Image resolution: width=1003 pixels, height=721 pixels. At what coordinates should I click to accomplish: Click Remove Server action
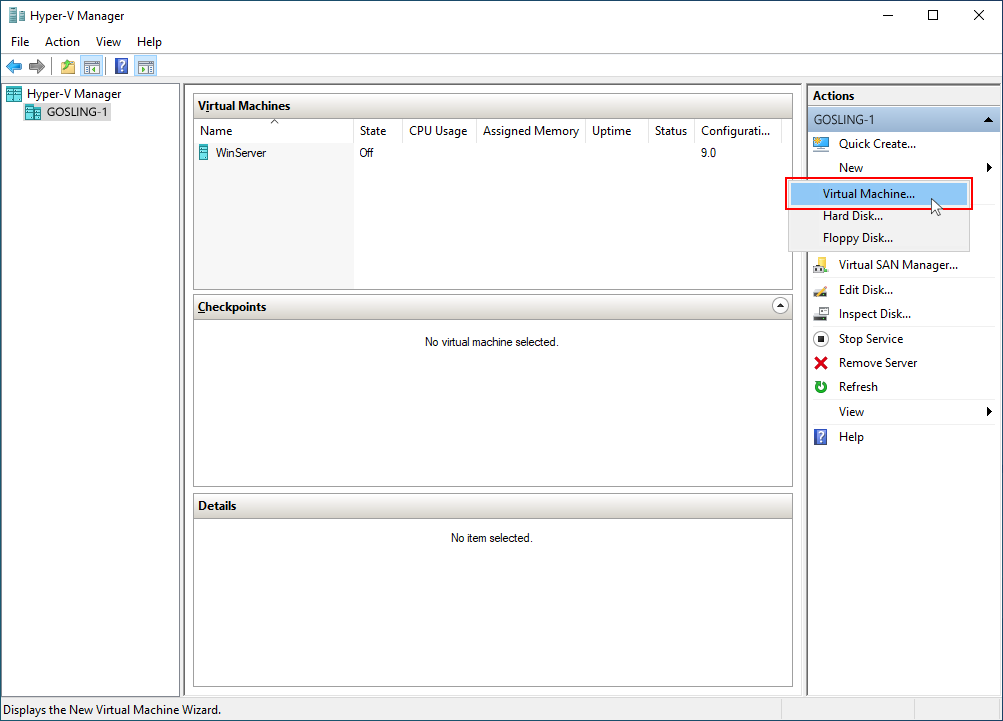(878, 363)
